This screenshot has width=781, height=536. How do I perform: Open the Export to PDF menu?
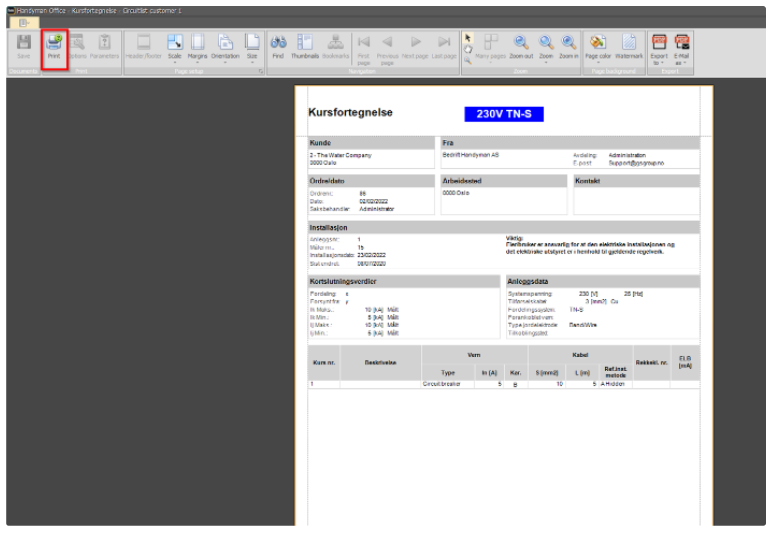tap(658, 49)
